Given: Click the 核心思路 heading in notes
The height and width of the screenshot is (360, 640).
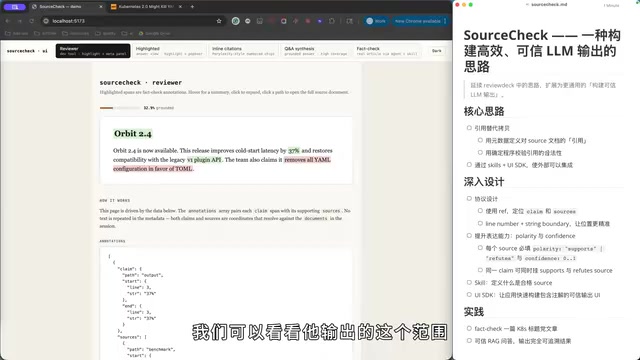Looking at the screenshot, I should point(484,111).
